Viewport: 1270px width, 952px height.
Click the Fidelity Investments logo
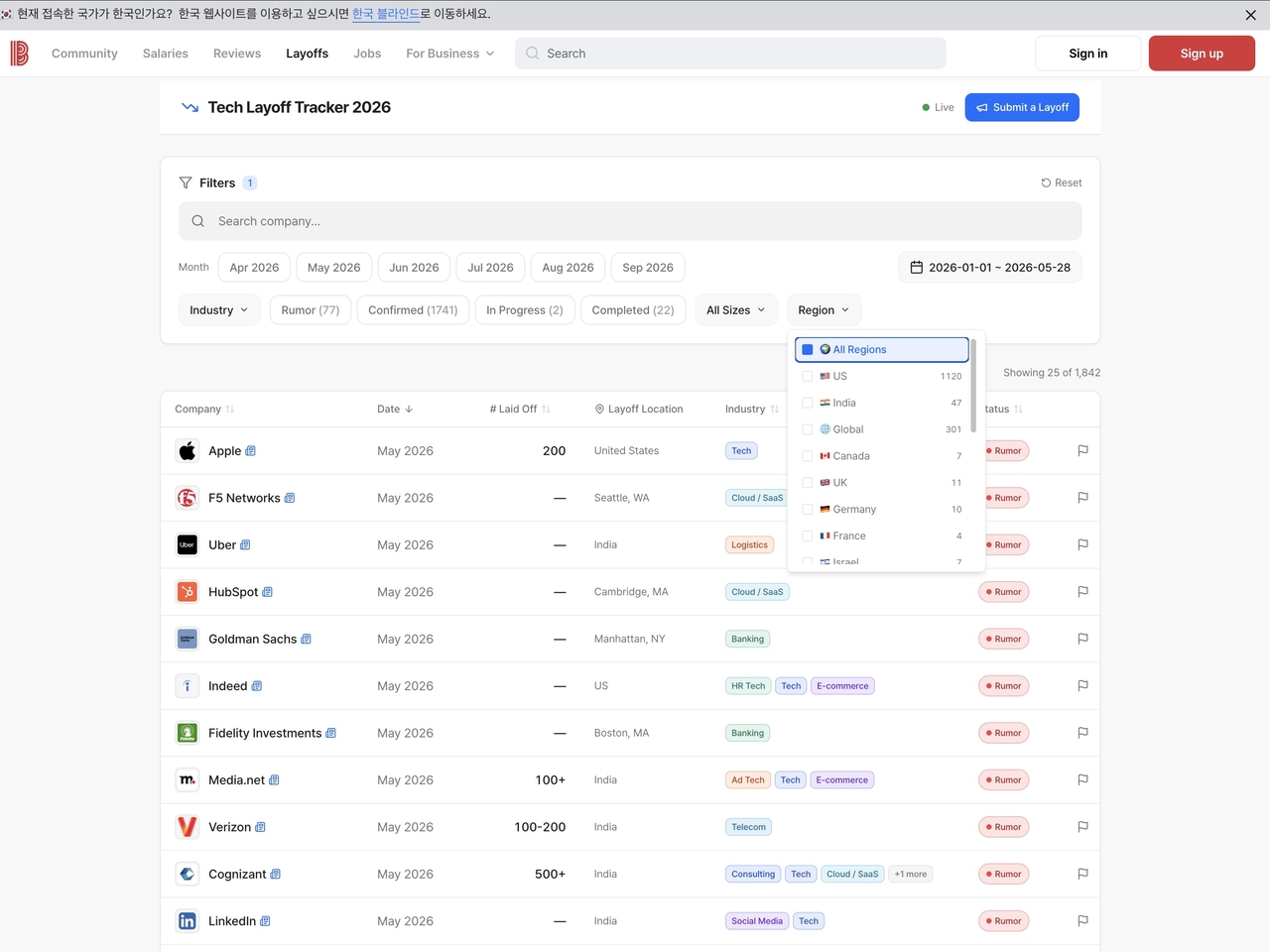[187, 733]
